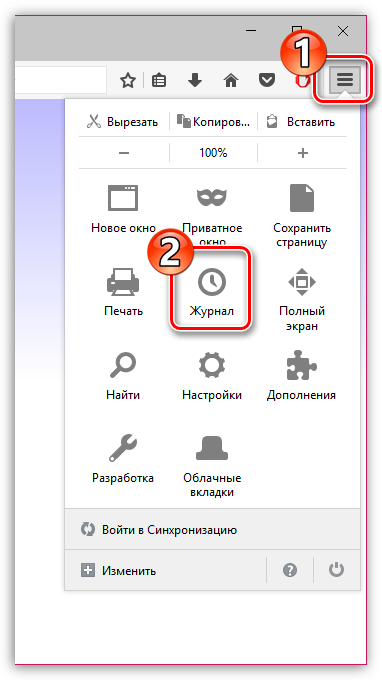Paste with Вставить button
Image resolution: width=382 pixels, height=680 pixels.
click(301, 122)
